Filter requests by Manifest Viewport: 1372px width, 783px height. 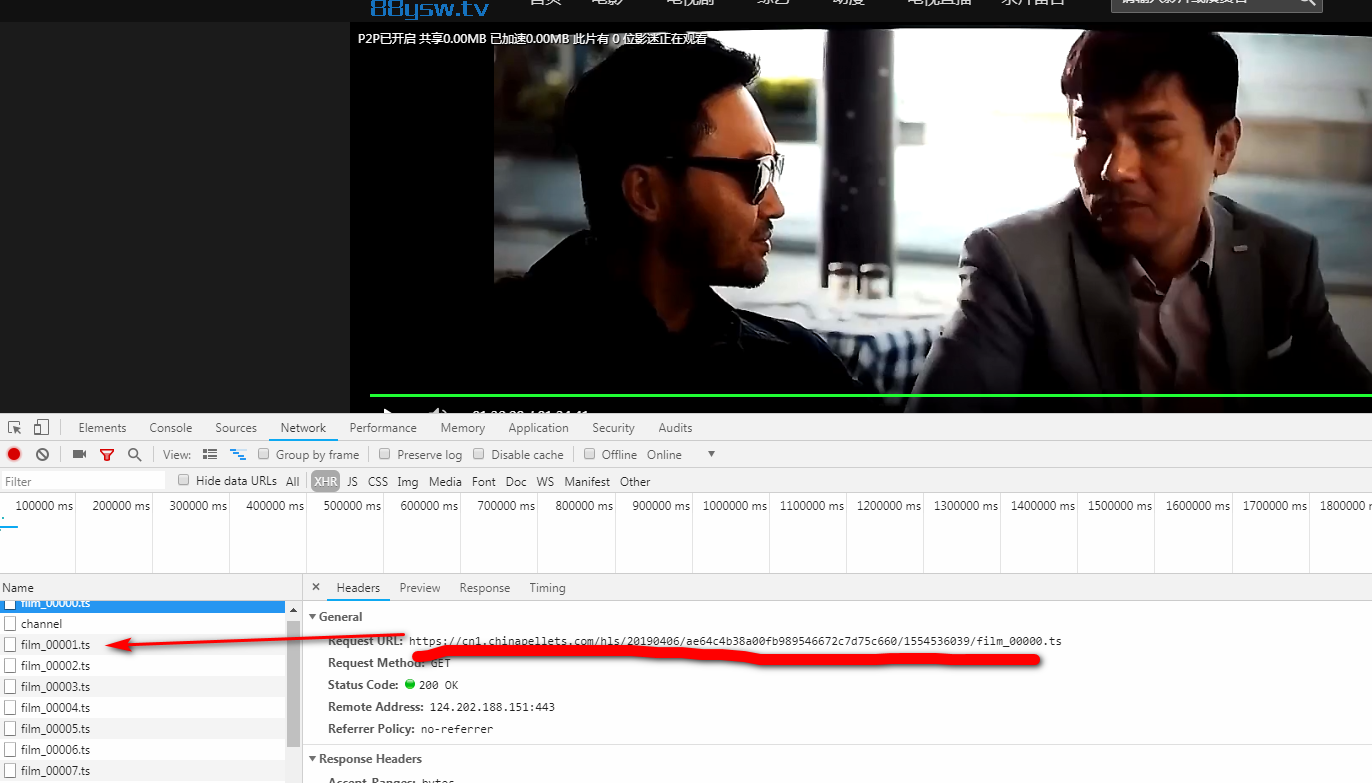point(587,481)
